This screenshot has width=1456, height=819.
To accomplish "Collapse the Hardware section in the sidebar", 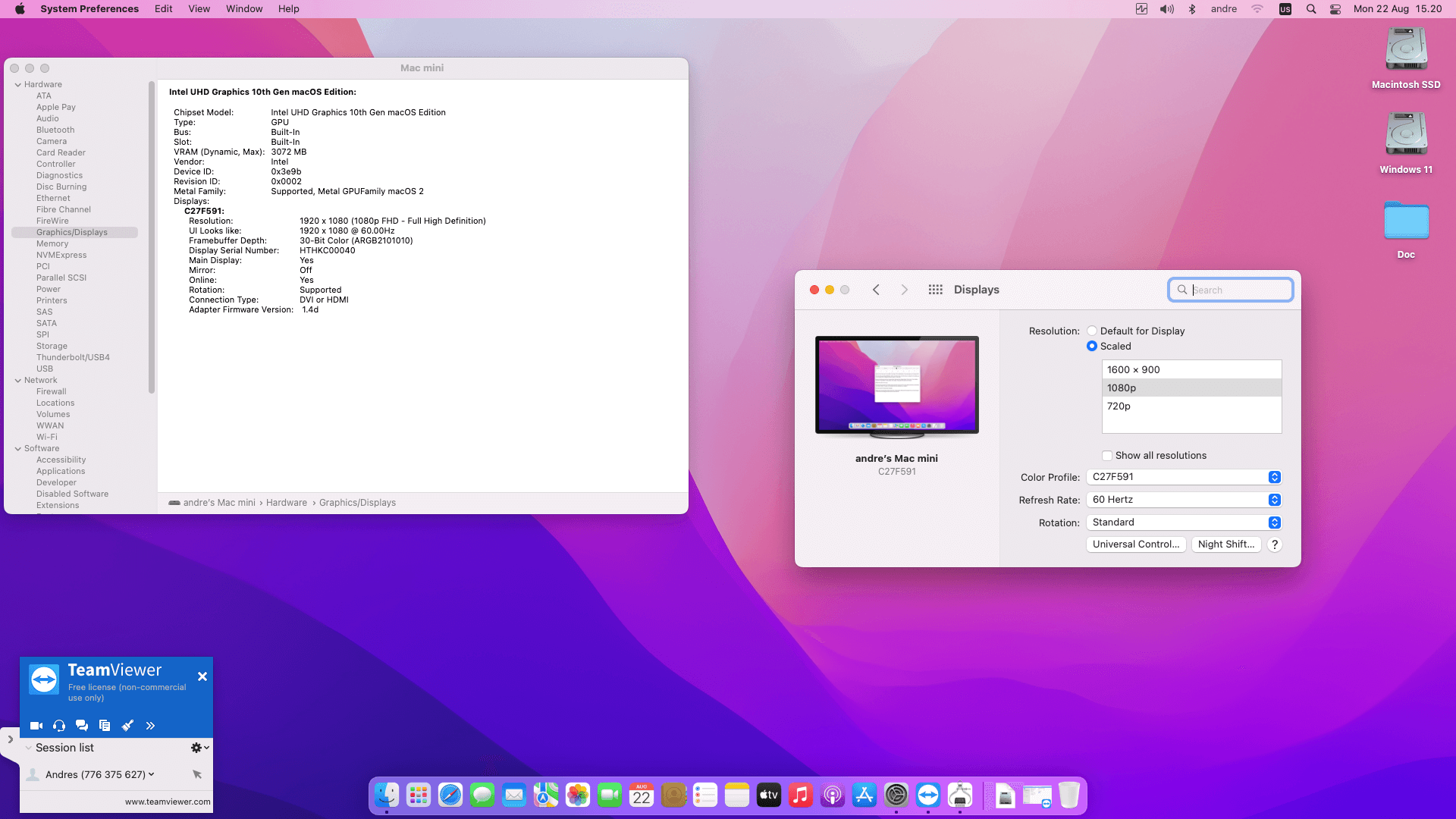I will point(18,85).
